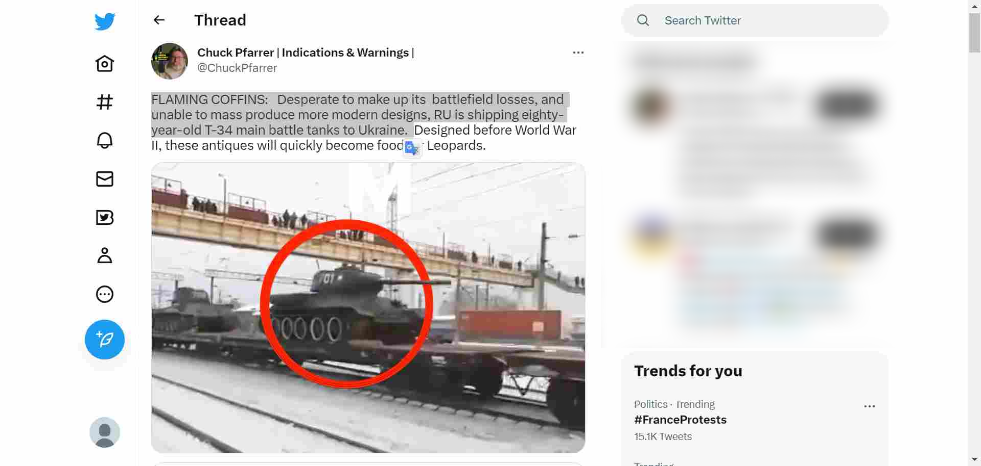
Task: Click the Twitter bird logo
Action: click(x=104, y=21)
